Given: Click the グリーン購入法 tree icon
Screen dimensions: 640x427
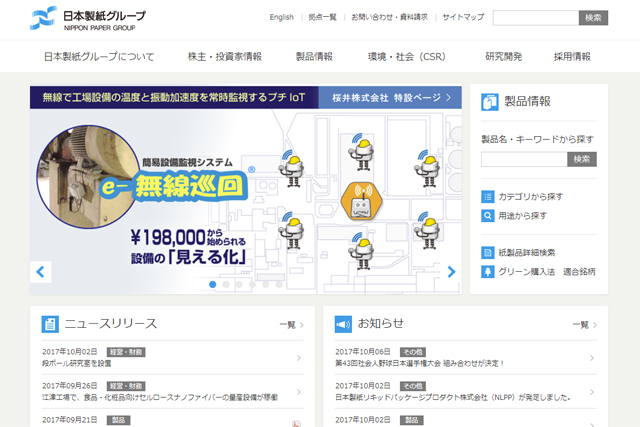Looking at the screenshot, I should [488, 272].
